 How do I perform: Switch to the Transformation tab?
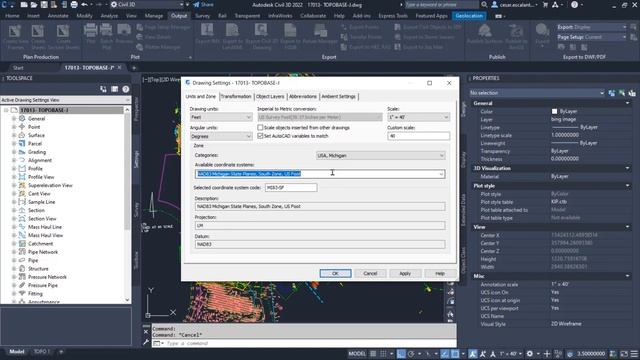(236, 96)
